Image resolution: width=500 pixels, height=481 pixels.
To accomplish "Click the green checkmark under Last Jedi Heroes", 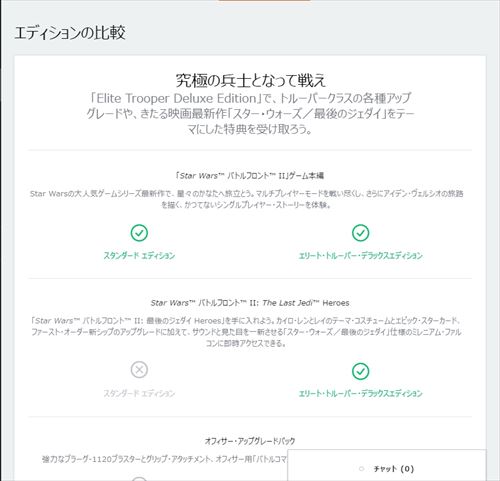I will [360, 371].
